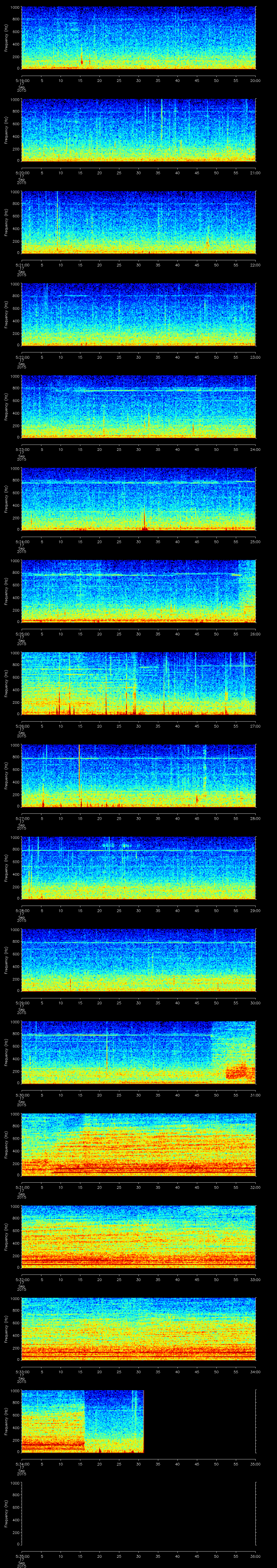The width and height of the screenshot is (277, 1568).
Task: Click the 55 second tick under 5:30:00 panel
Action: [x=236, y=1095]
